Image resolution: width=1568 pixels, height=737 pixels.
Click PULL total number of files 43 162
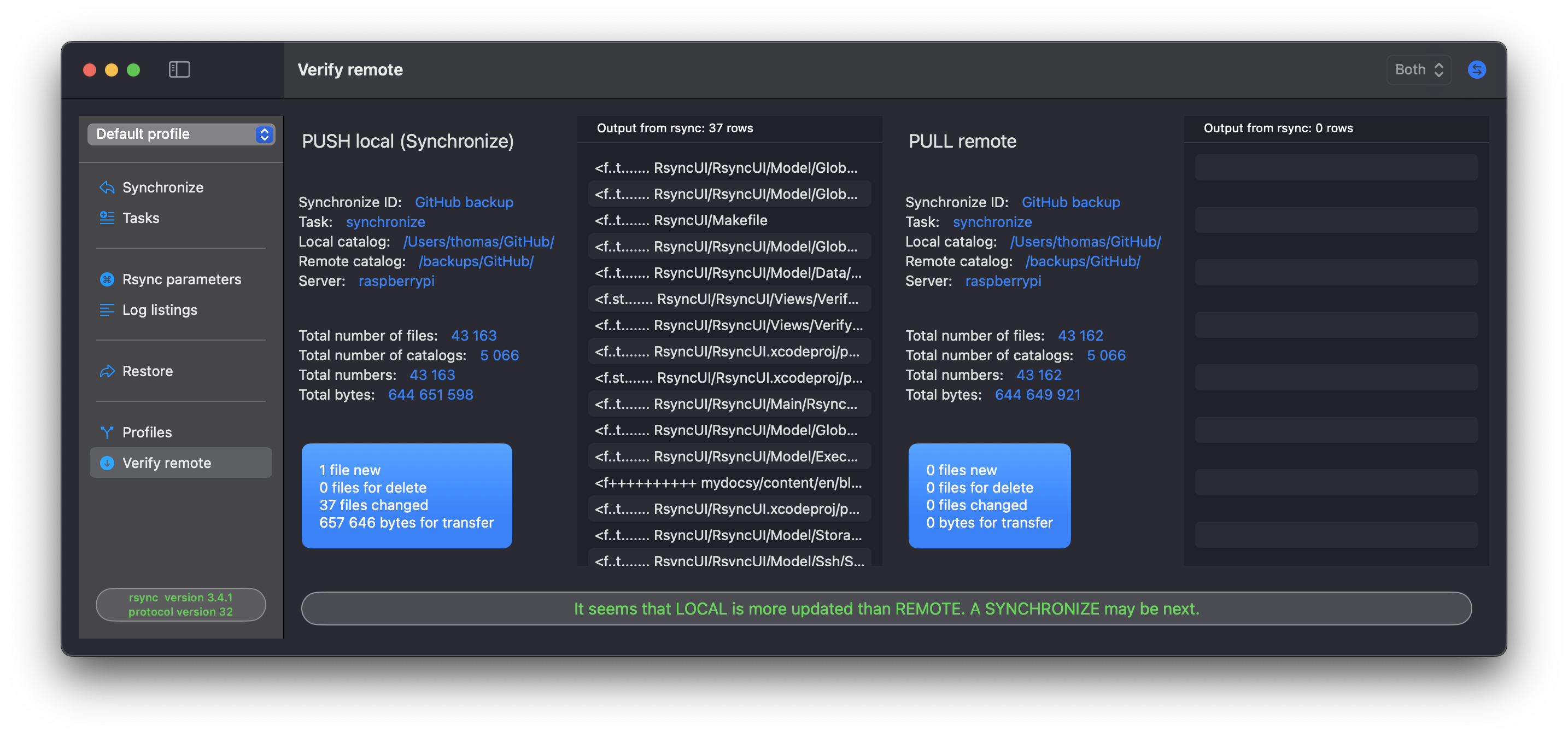point(1080,335)
